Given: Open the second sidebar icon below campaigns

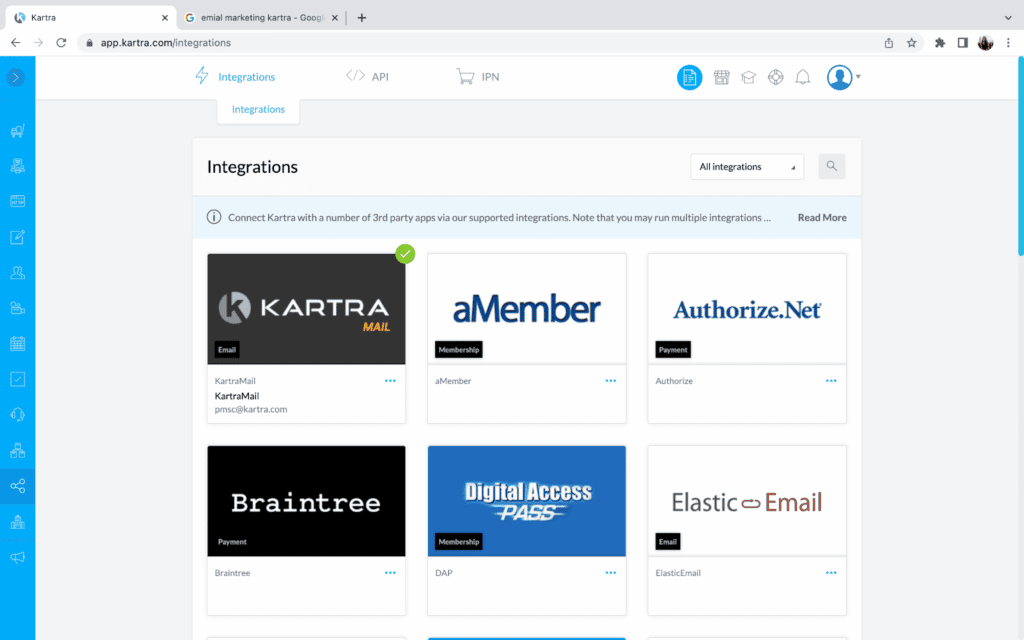Looking at the screenshot, I should (x=18, y=166).
